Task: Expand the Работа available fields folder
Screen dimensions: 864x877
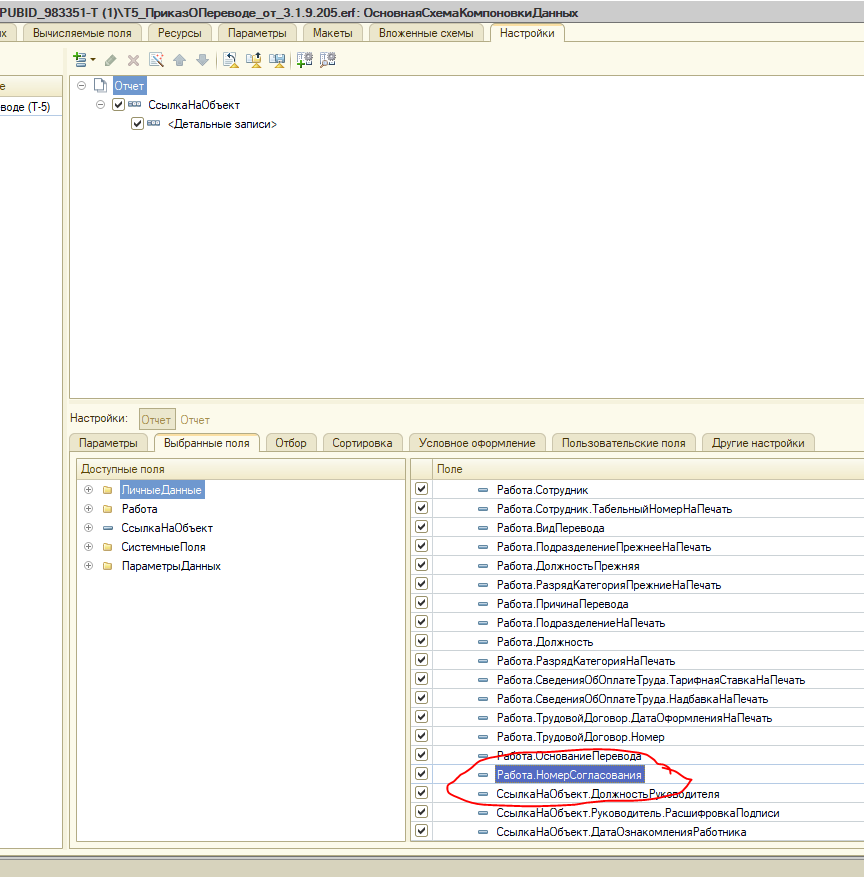Action: click(88, 508)
